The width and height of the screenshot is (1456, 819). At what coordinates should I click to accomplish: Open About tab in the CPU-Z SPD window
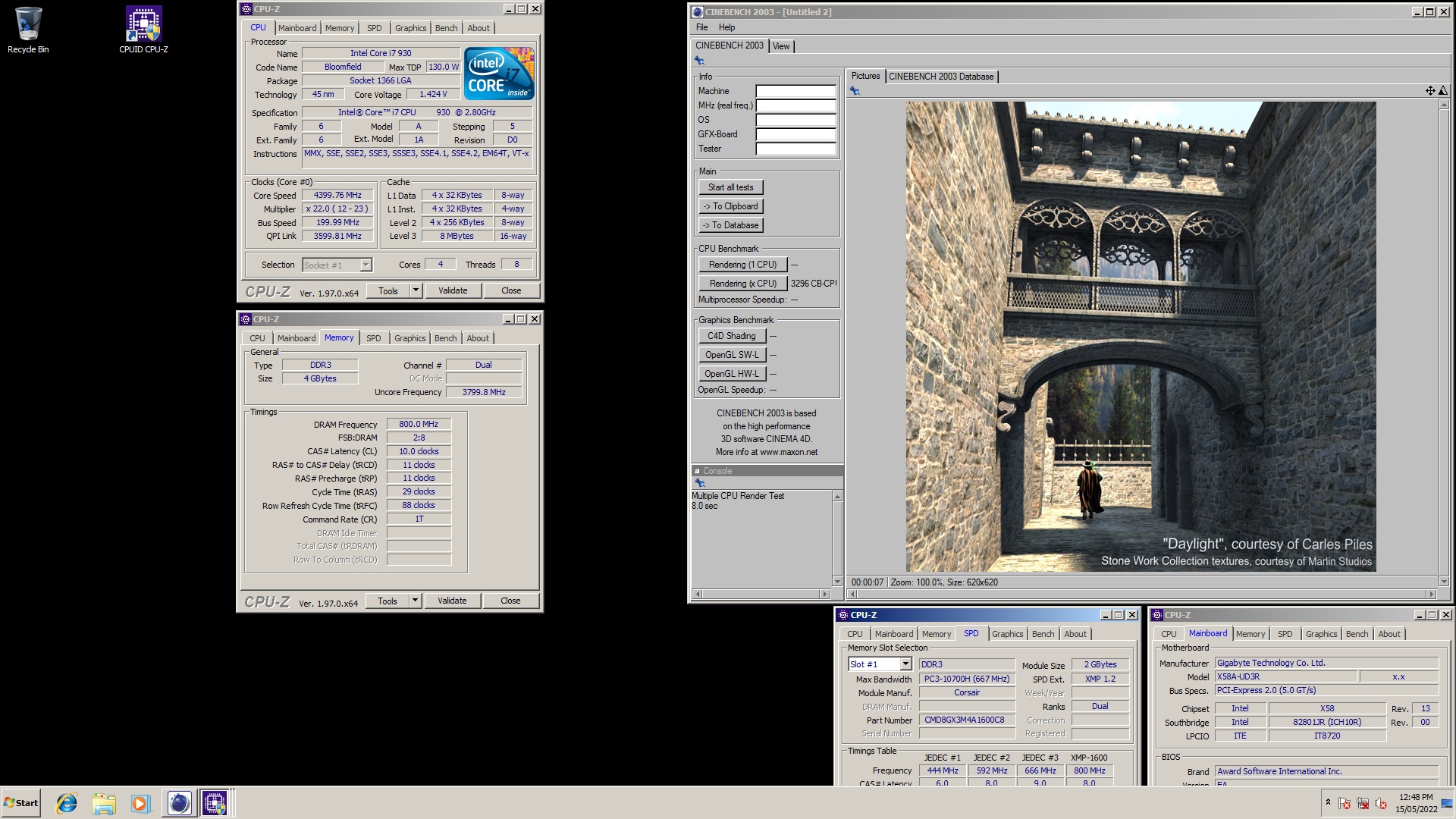point(1075,634)
